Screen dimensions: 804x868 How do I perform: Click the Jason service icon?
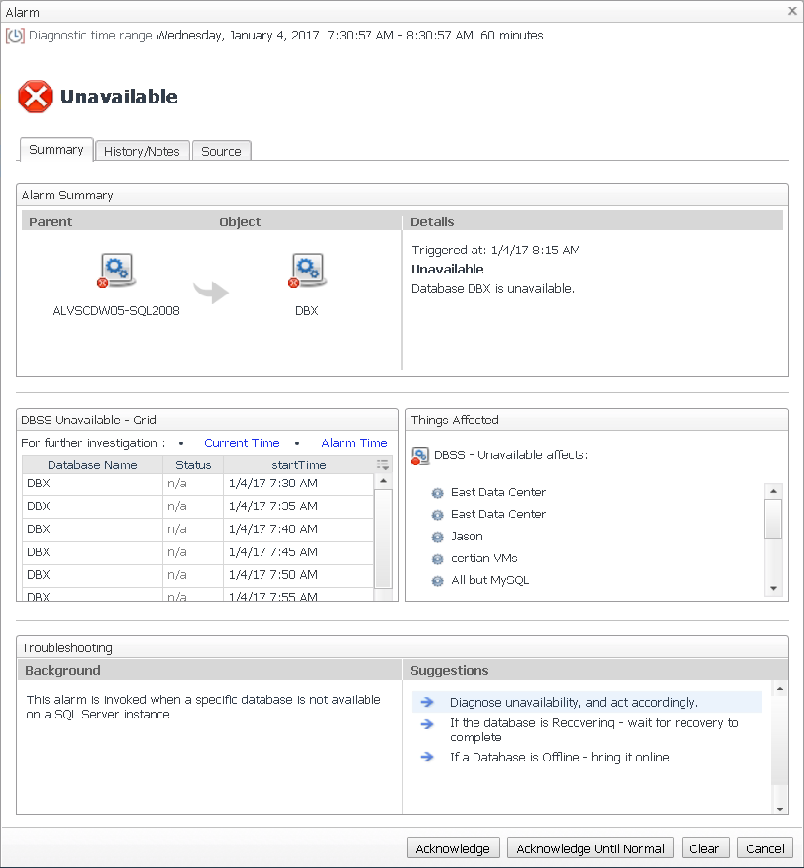point(437,537)
